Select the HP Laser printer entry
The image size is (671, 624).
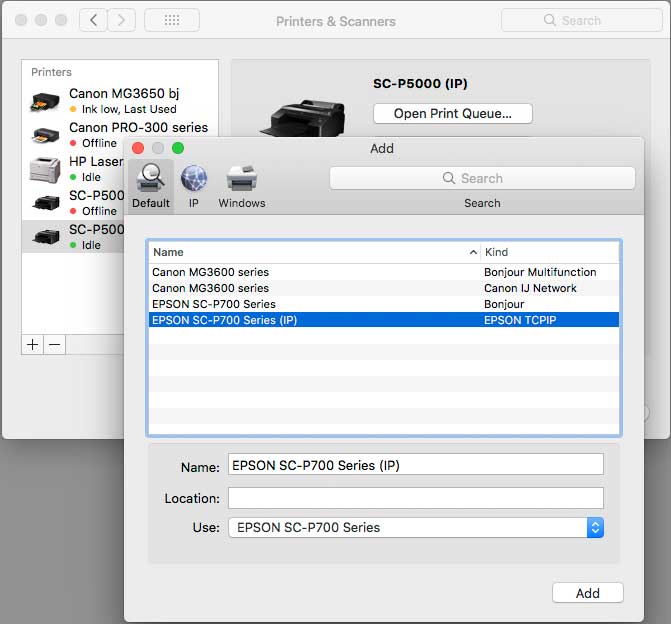[73, 169]
